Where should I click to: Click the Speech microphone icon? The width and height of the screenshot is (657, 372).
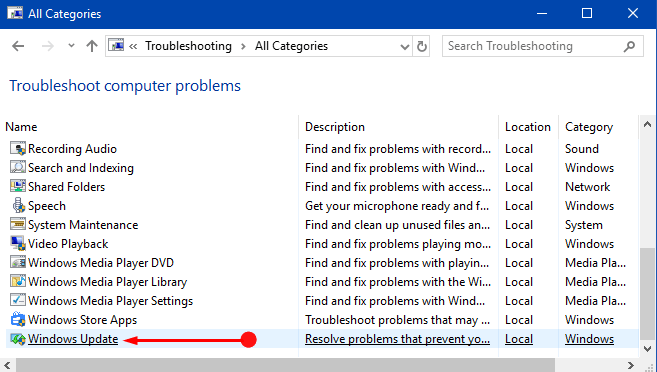[18, 206]
